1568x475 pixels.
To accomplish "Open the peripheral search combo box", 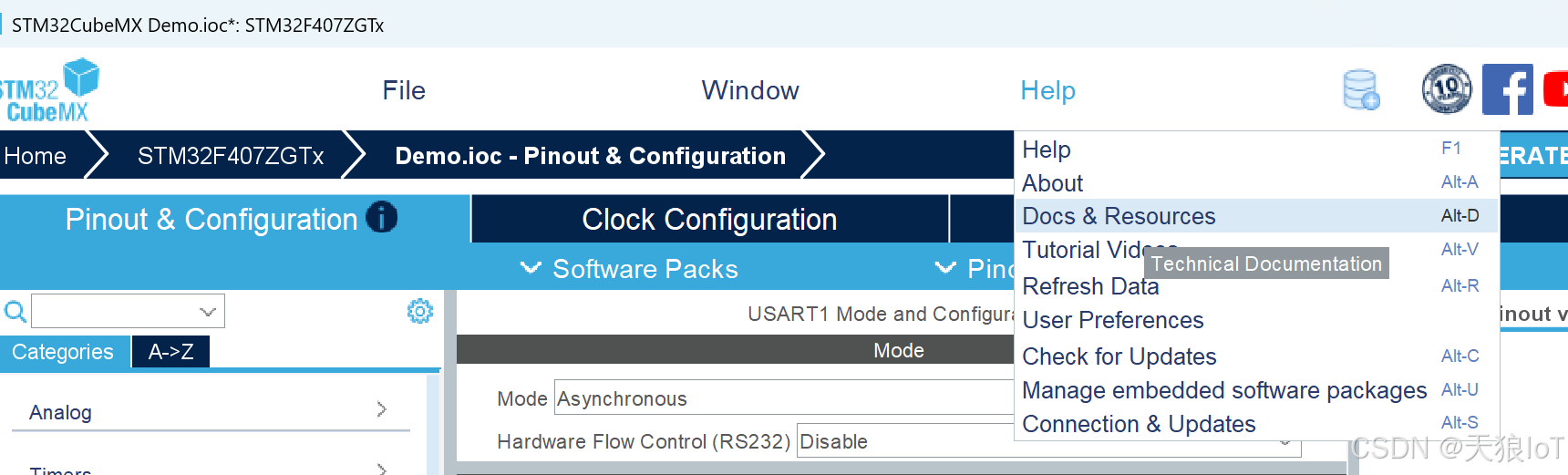I will (x=129, y=311).
